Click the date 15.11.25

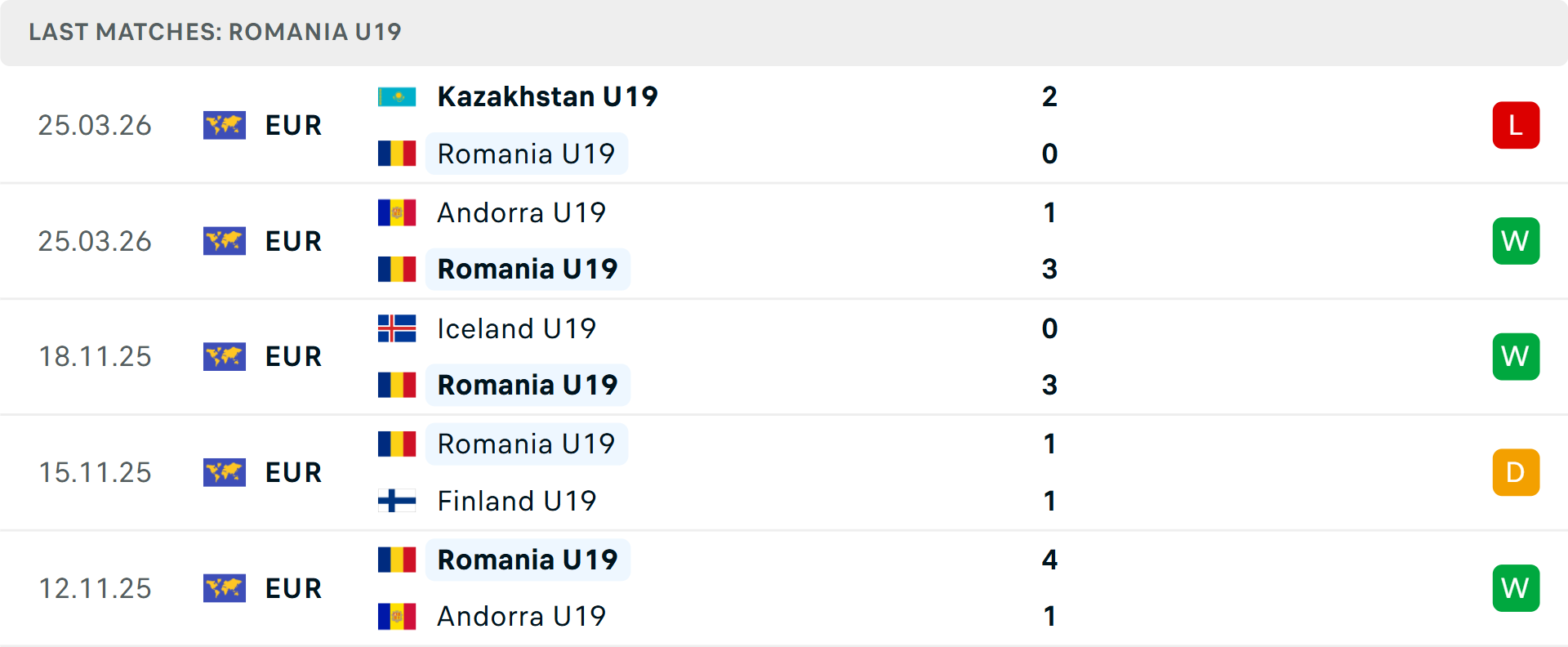[x=95, y=472]
